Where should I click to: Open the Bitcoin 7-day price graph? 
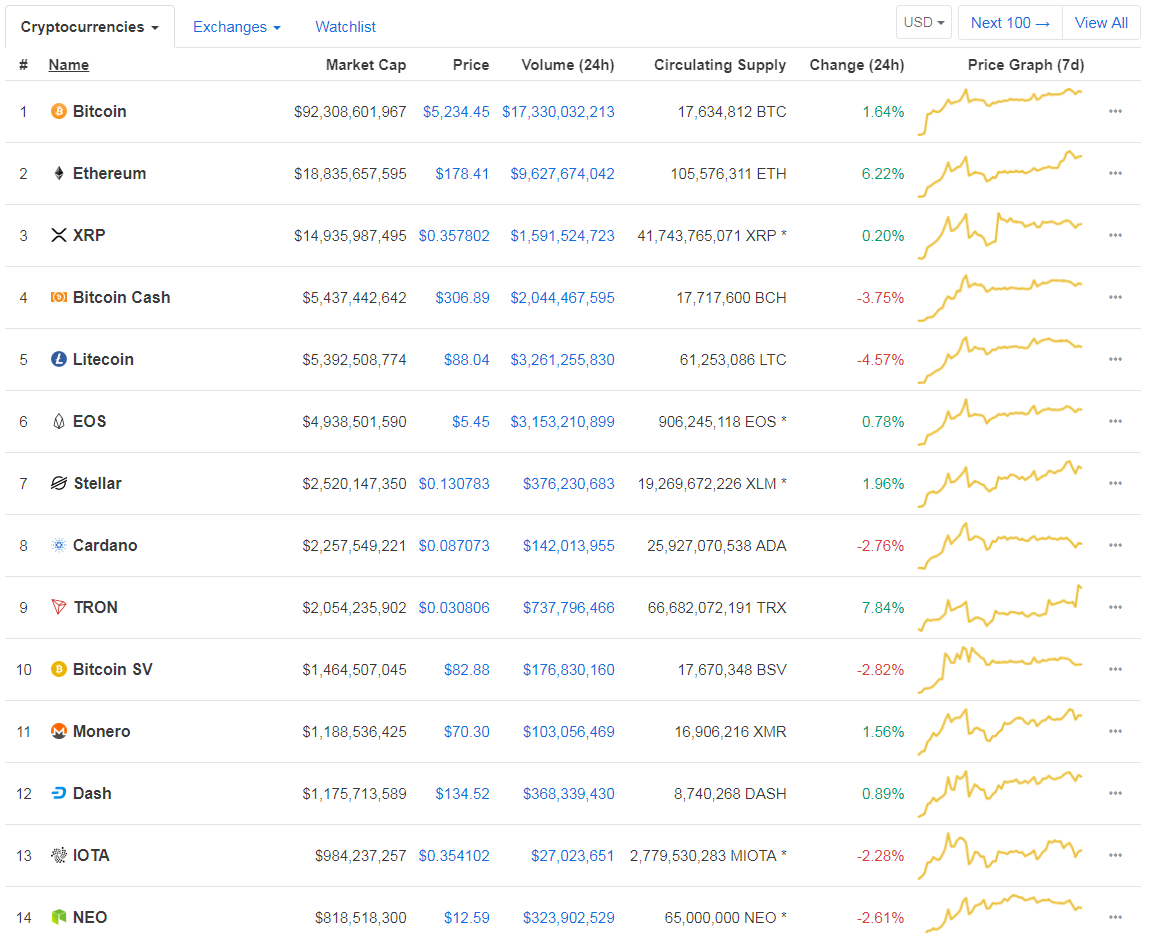tap(1001, 112)
